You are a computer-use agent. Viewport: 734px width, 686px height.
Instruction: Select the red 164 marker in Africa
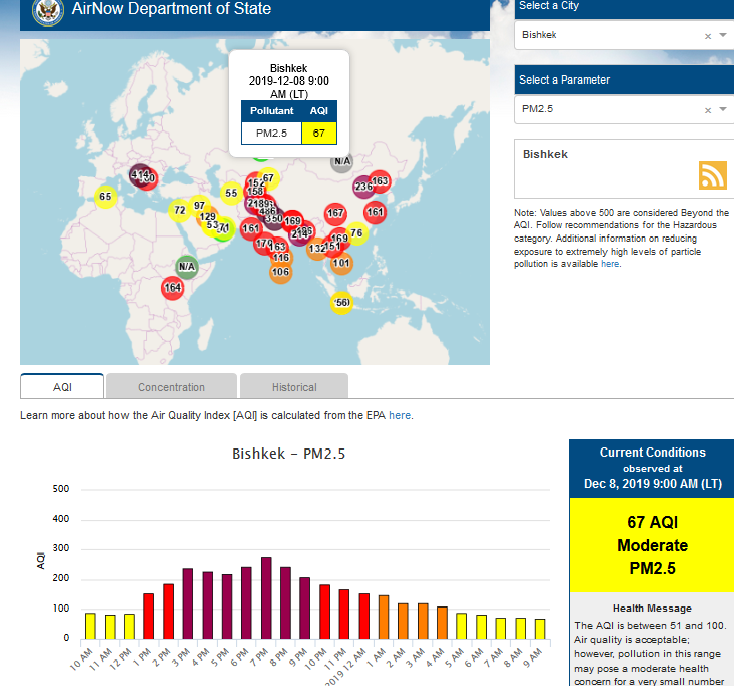[x=173, y=288]
